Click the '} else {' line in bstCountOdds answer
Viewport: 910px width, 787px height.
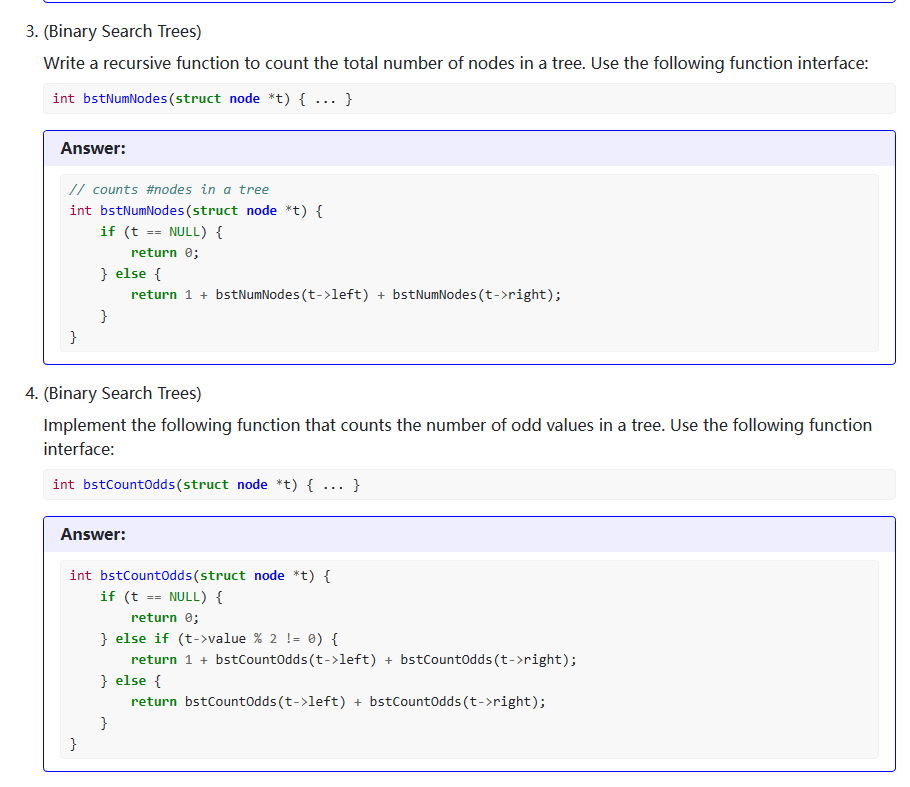pyautogui.click(x=131, y=681)
